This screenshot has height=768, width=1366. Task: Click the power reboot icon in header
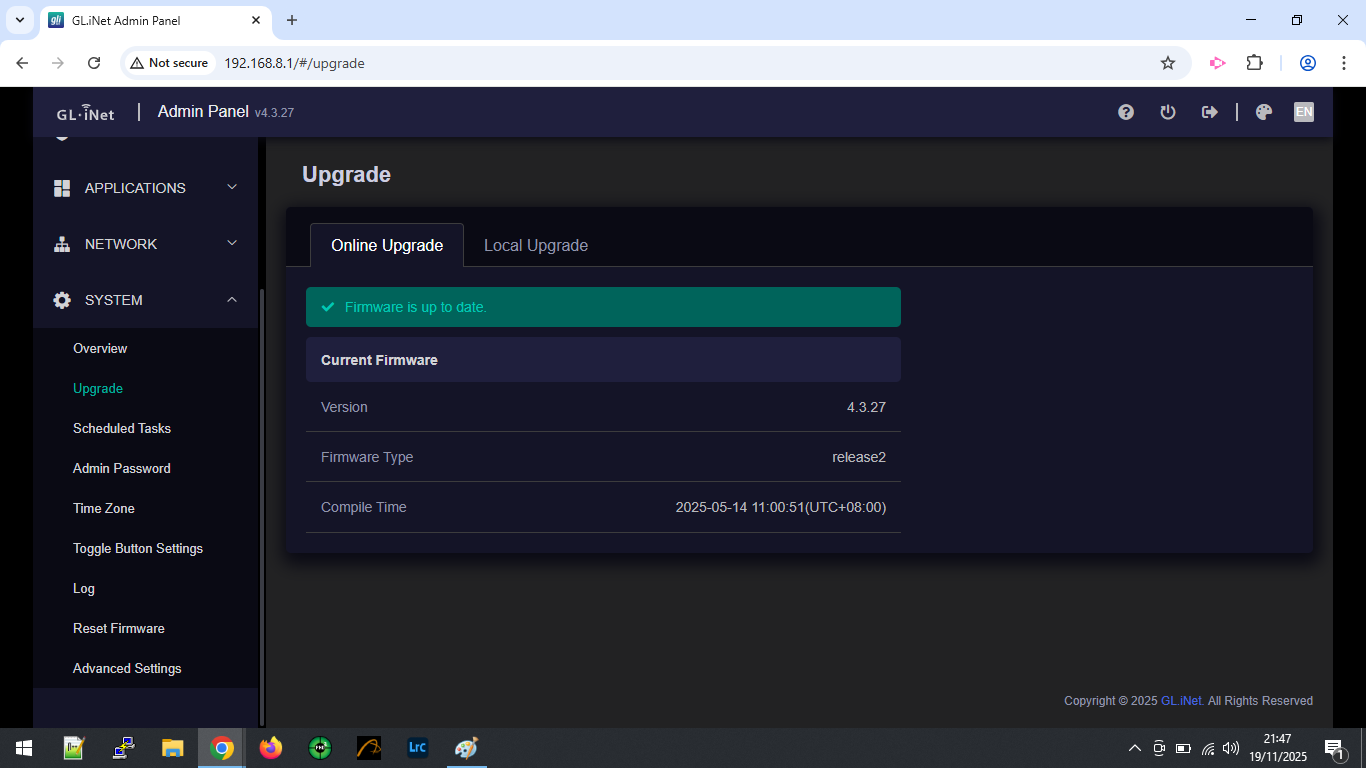(x=1167, y=112)
